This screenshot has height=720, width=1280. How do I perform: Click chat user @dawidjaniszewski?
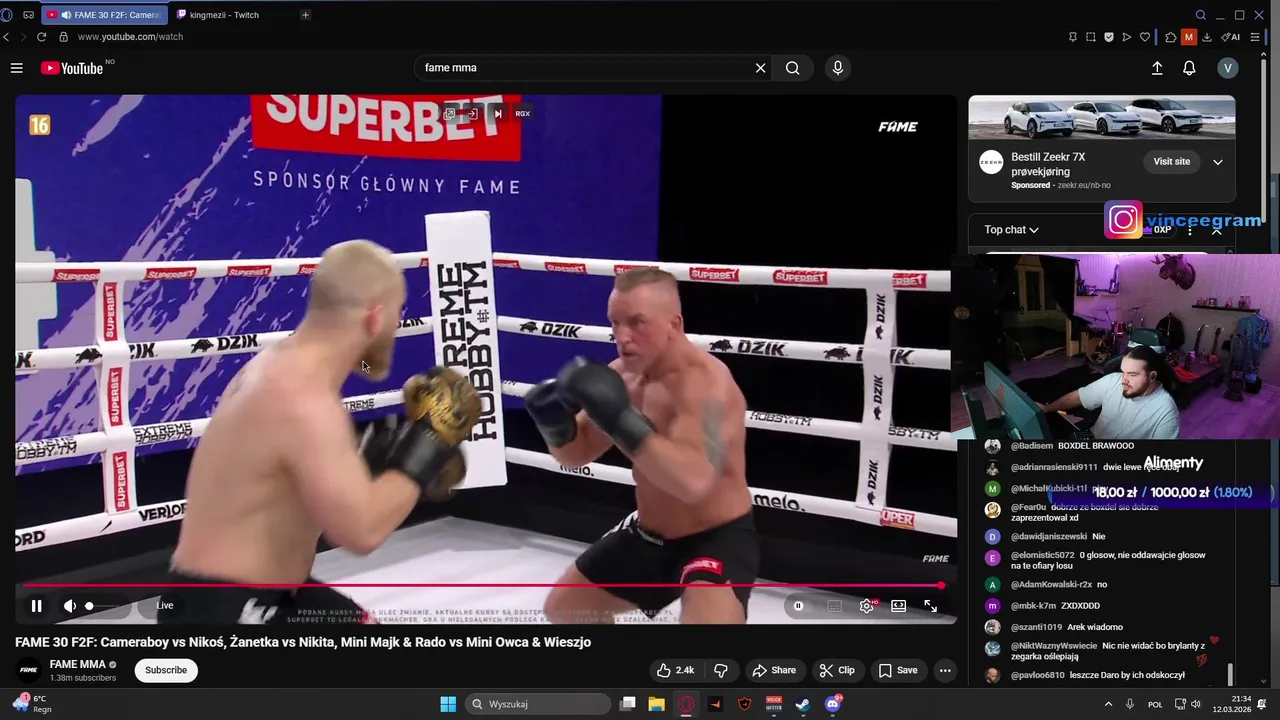(1049, 537)
